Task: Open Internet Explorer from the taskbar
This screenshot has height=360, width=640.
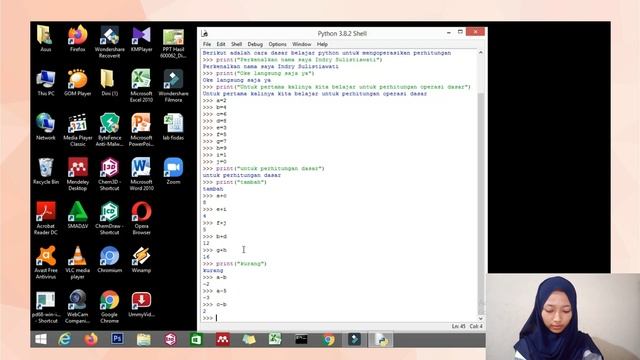Action: (x=64, y=339)
